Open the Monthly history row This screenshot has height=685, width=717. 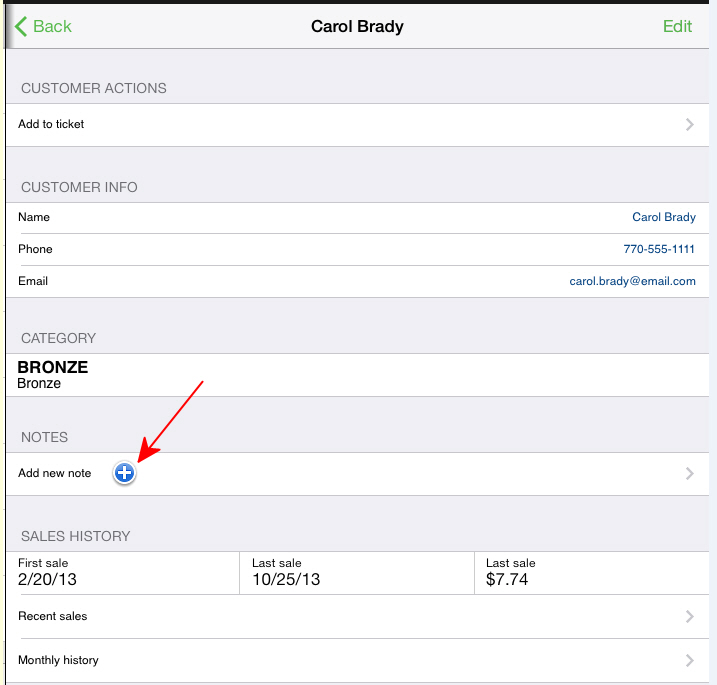click(358, 660)
